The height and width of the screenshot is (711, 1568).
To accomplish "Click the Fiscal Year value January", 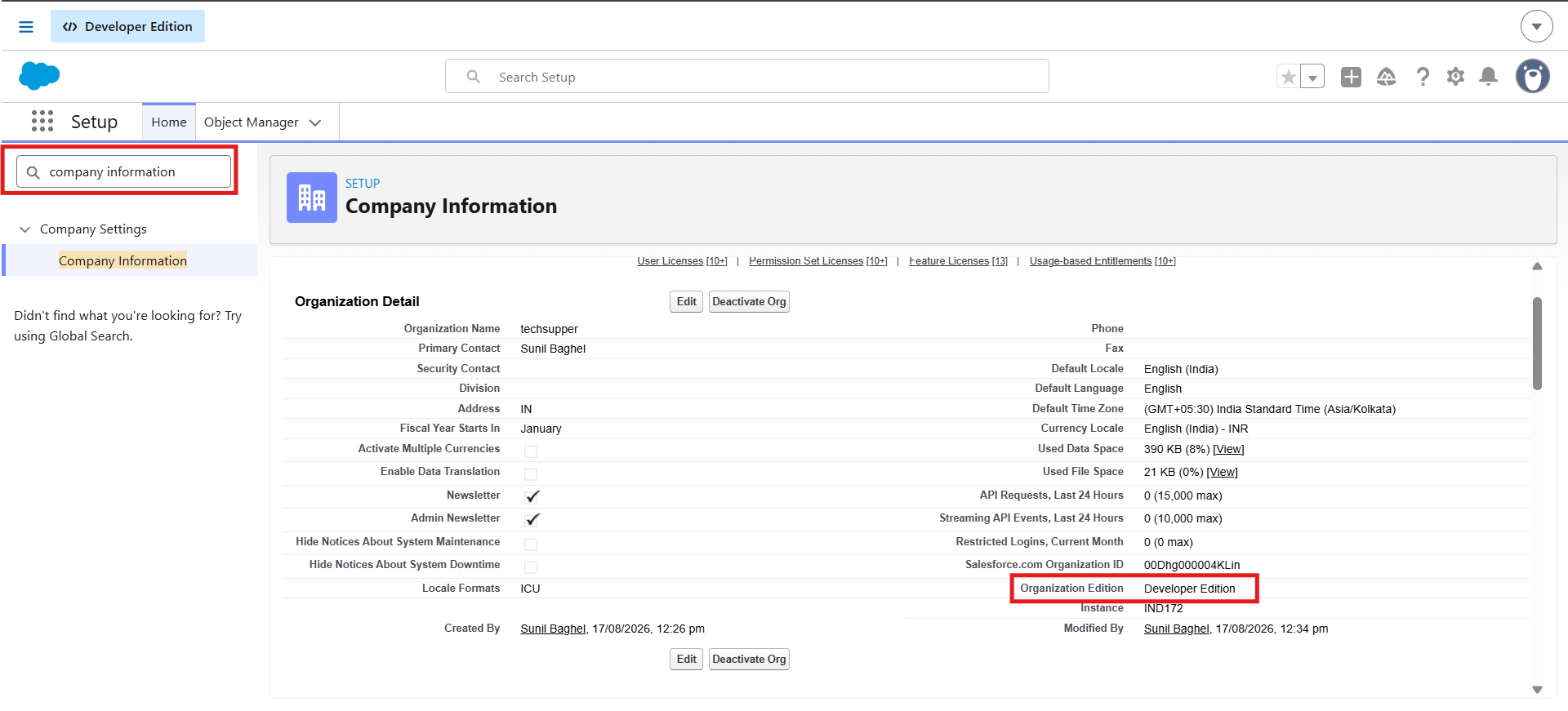I will [541, 429].
